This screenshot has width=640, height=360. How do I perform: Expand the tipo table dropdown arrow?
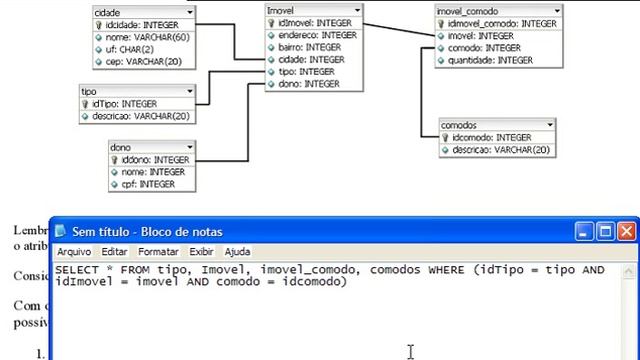pos(190,91)
